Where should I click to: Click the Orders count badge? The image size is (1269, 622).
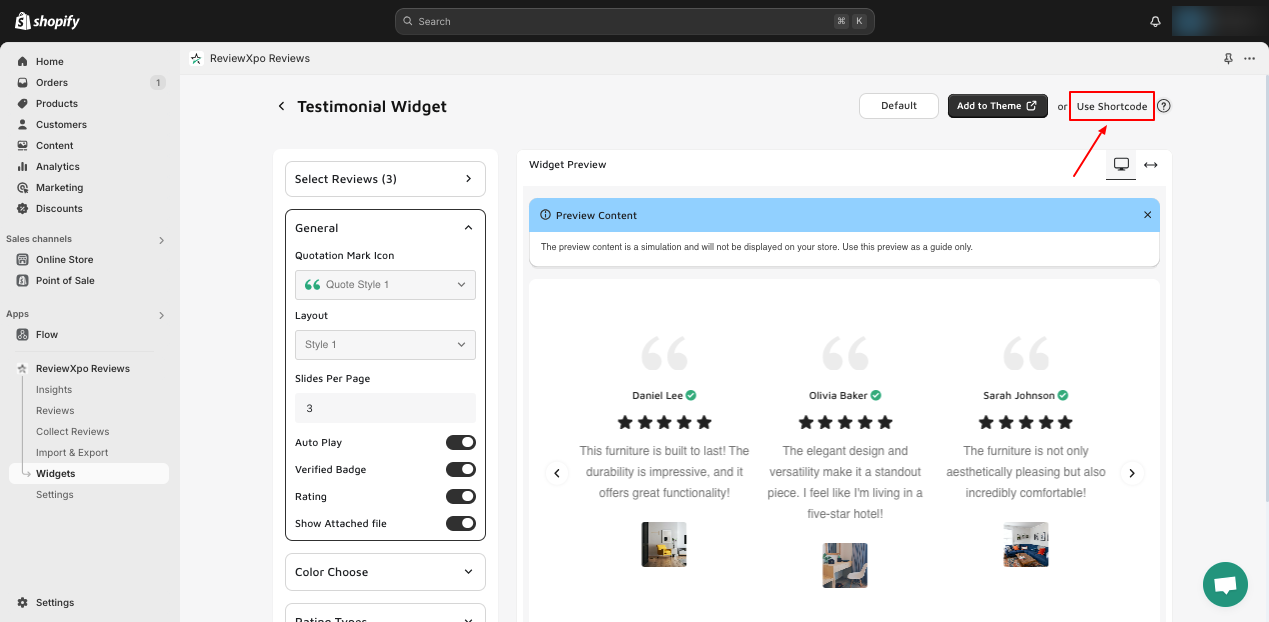pyautogui.click(x=157, y=83)
